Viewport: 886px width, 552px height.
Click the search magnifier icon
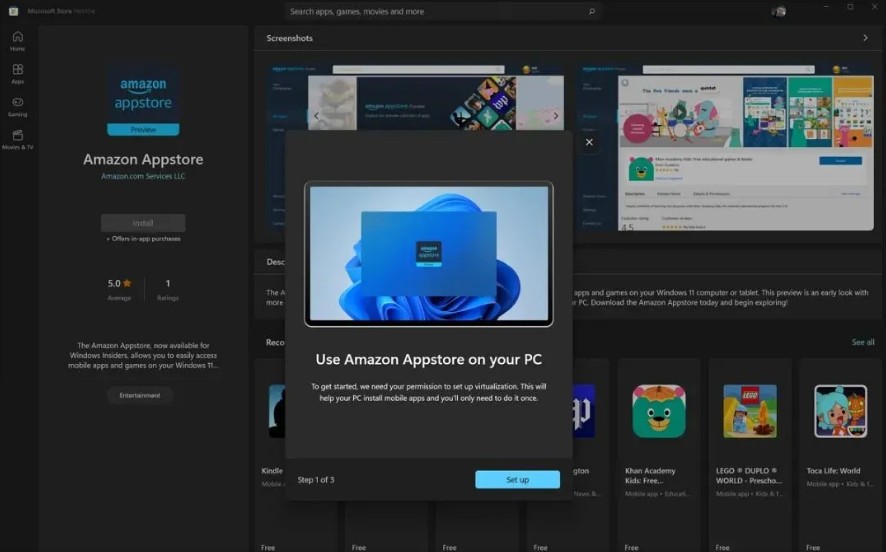tap(592, 11)
